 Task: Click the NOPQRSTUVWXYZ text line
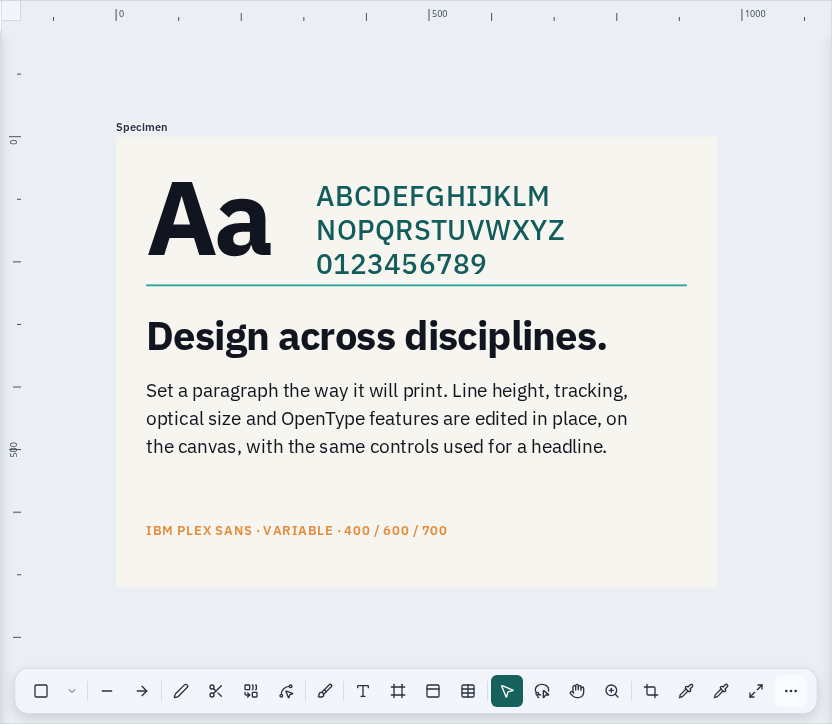coord(440,230)
